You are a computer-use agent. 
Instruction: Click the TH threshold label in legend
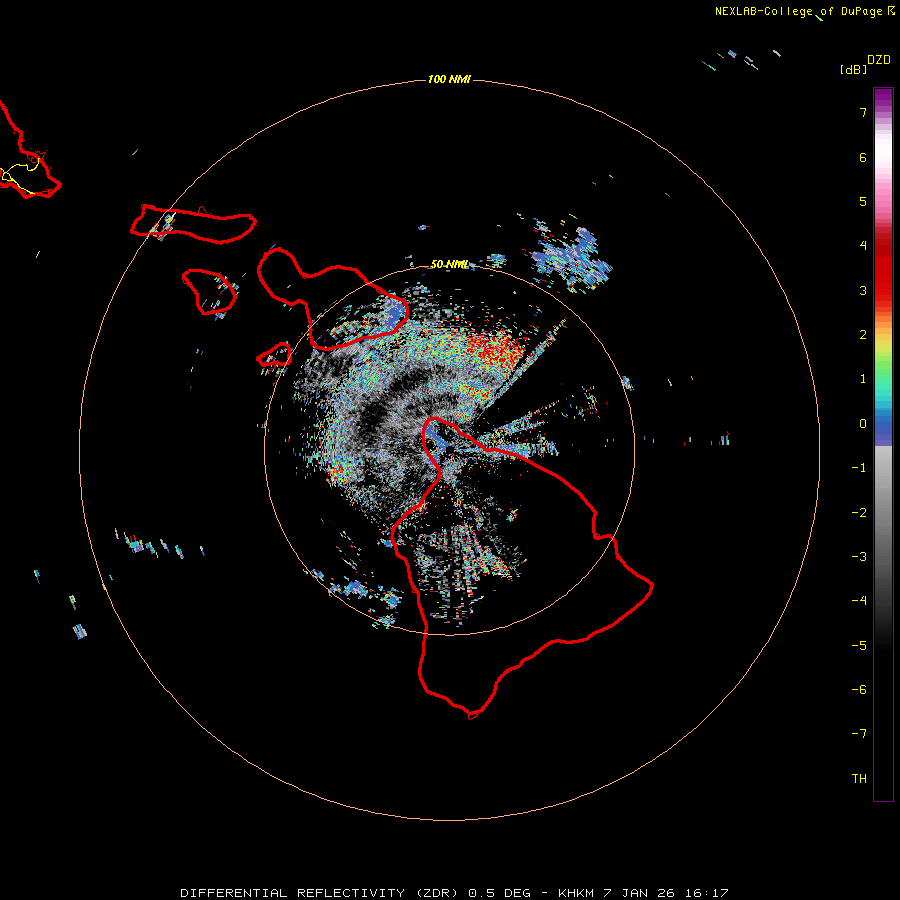click(859, 779)
